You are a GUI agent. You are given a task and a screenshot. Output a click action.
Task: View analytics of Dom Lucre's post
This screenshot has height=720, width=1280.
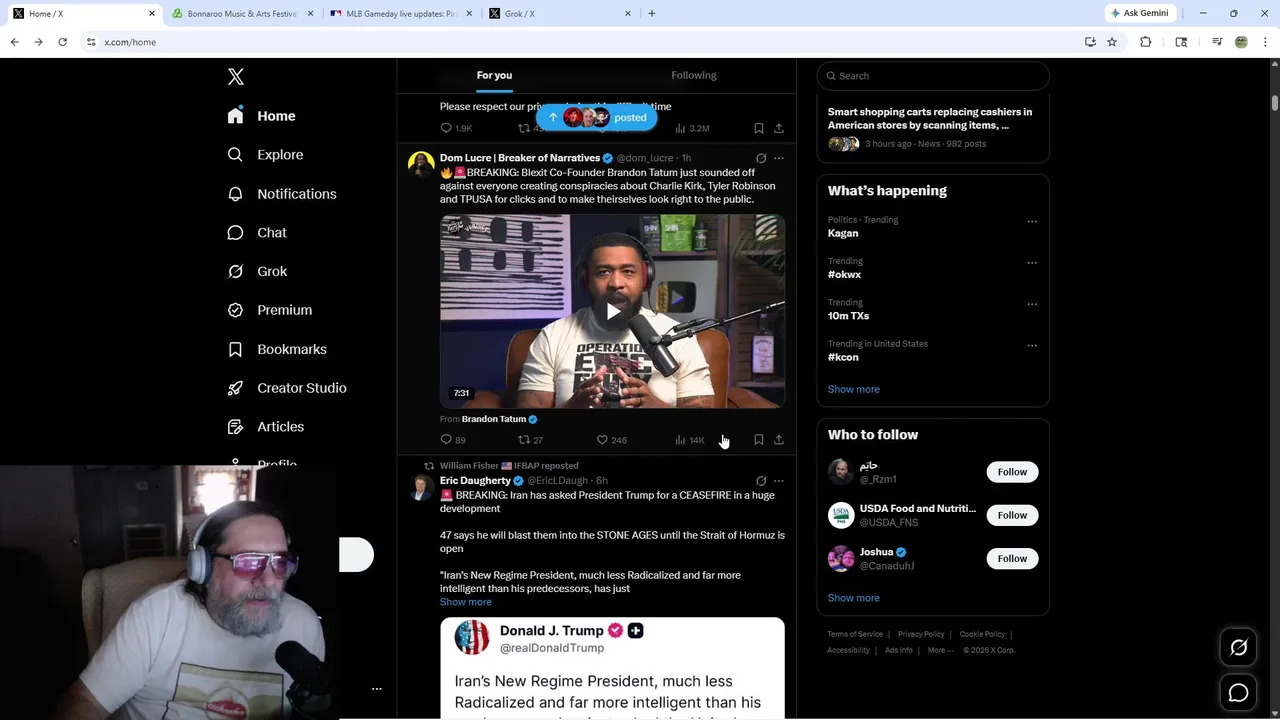tap(689, 440)
